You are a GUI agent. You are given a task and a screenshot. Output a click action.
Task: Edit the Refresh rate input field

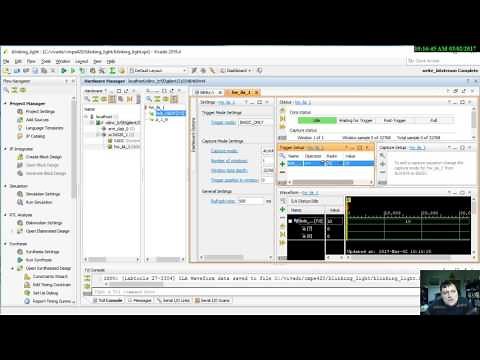(250, 201)
